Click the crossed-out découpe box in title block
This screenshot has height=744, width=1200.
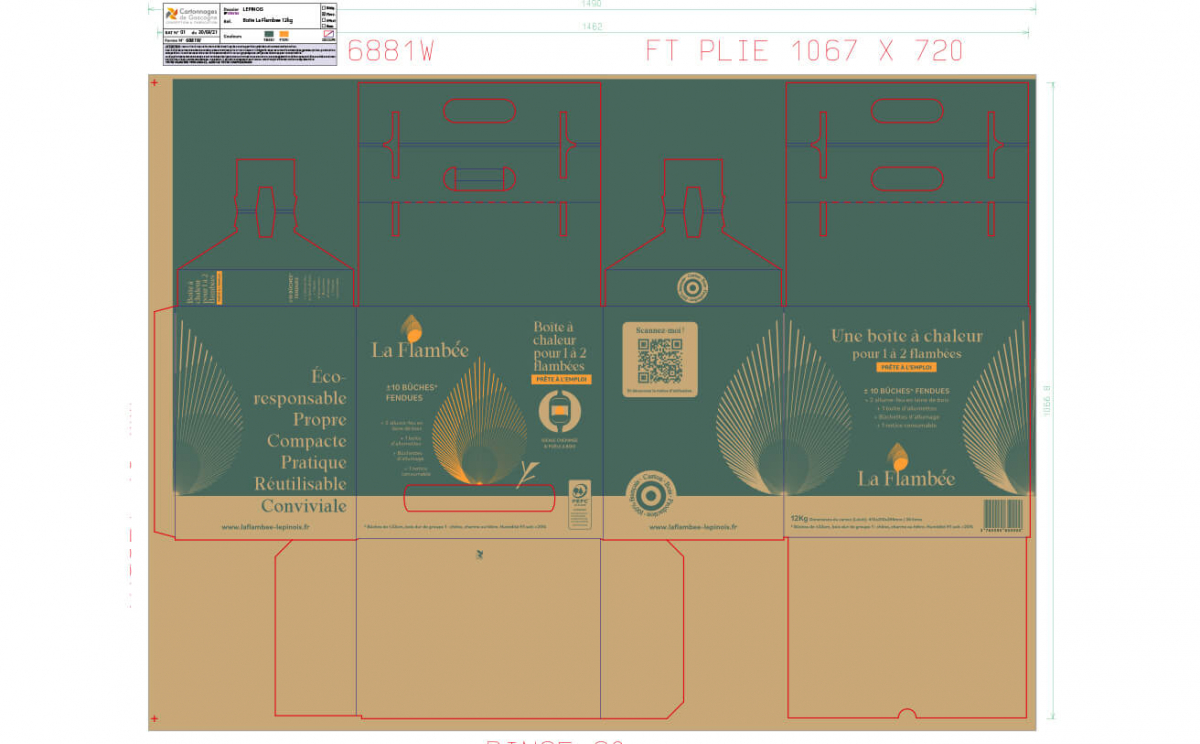(329, 33)
